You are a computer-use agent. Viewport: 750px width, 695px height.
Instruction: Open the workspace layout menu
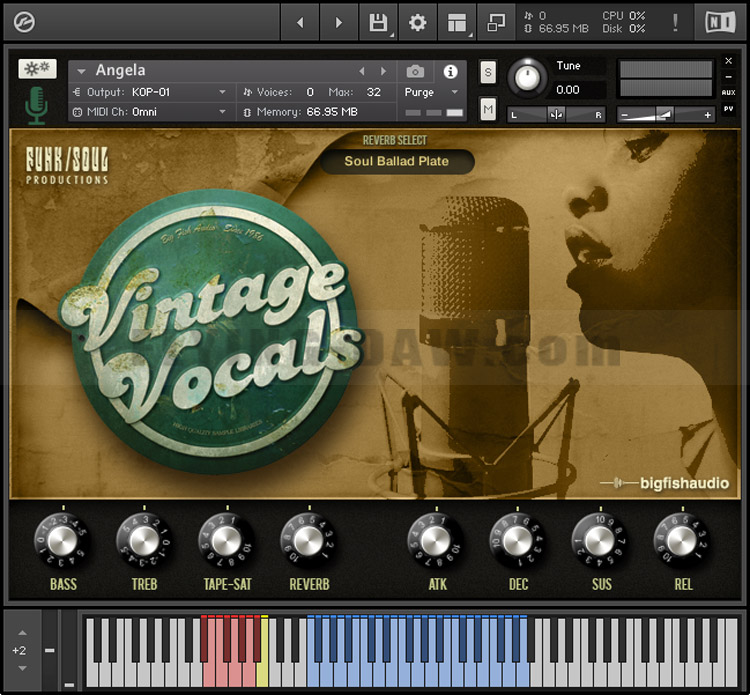457,22
